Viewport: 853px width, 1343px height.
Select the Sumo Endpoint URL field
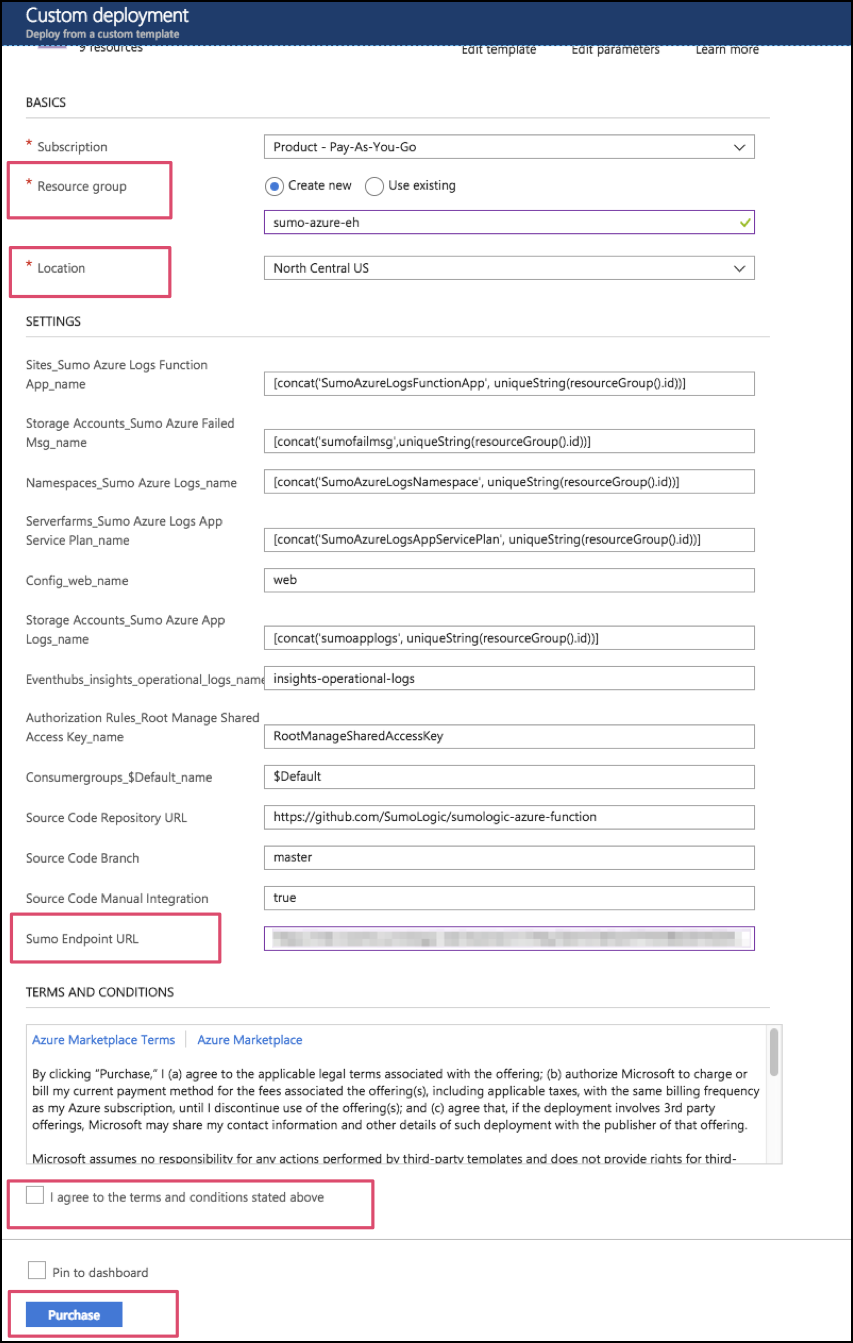tap(510, 938)
